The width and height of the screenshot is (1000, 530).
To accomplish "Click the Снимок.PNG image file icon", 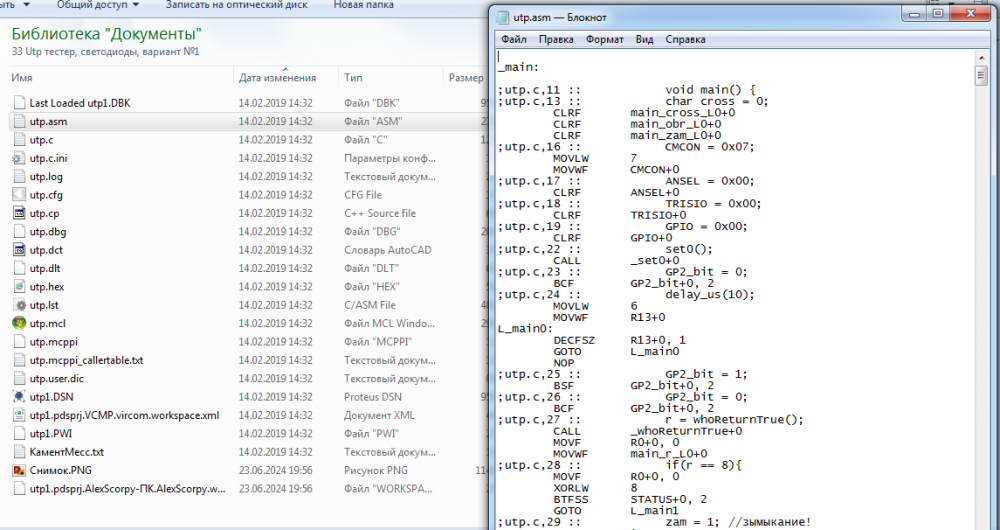I will pos(19,470).
